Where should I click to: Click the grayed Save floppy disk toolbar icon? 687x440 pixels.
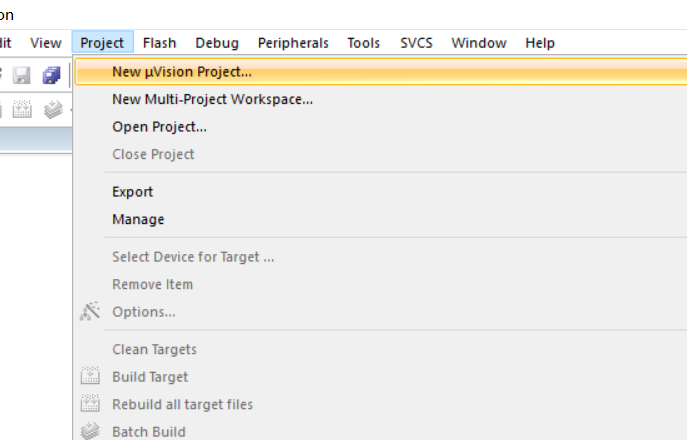[21, 75]
